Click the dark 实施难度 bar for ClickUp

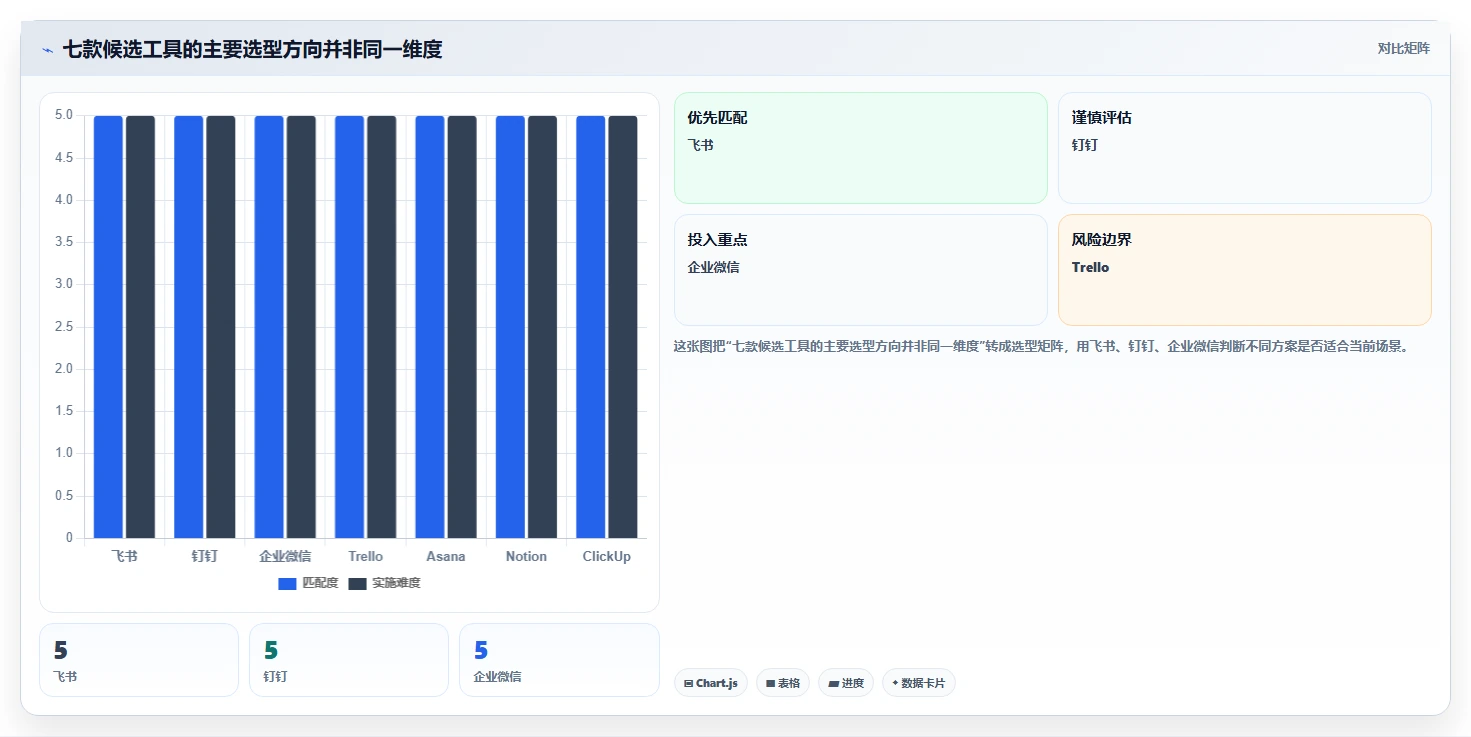coord(623,327)
